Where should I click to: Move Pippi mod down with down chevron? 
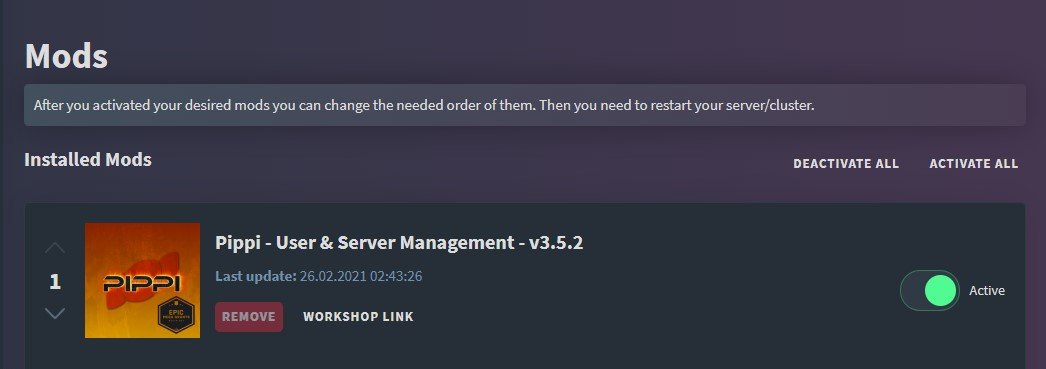55,313
